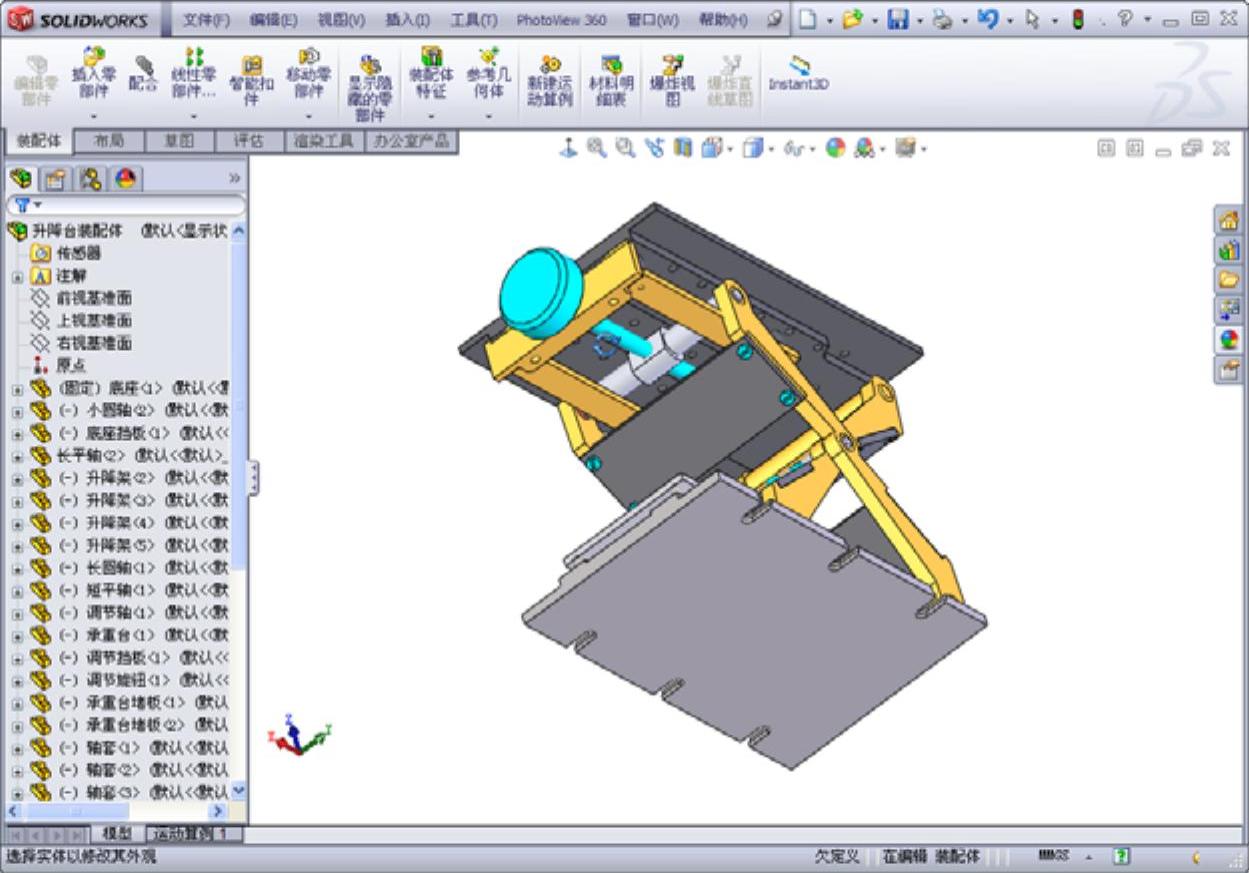Click the Zoom to Area view icon

[626, 148]
